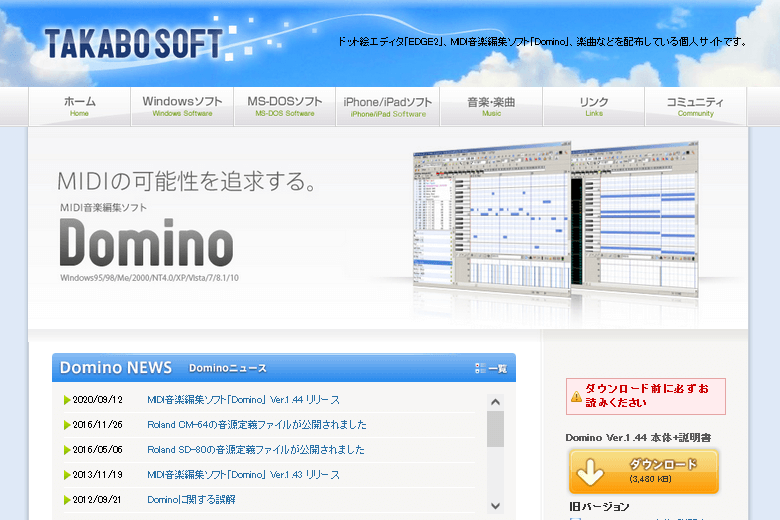This screenshot has width=780, height=520.
Task: Click green arrow beside 2013/11/19 news
Action: click(x=67, y=475)
